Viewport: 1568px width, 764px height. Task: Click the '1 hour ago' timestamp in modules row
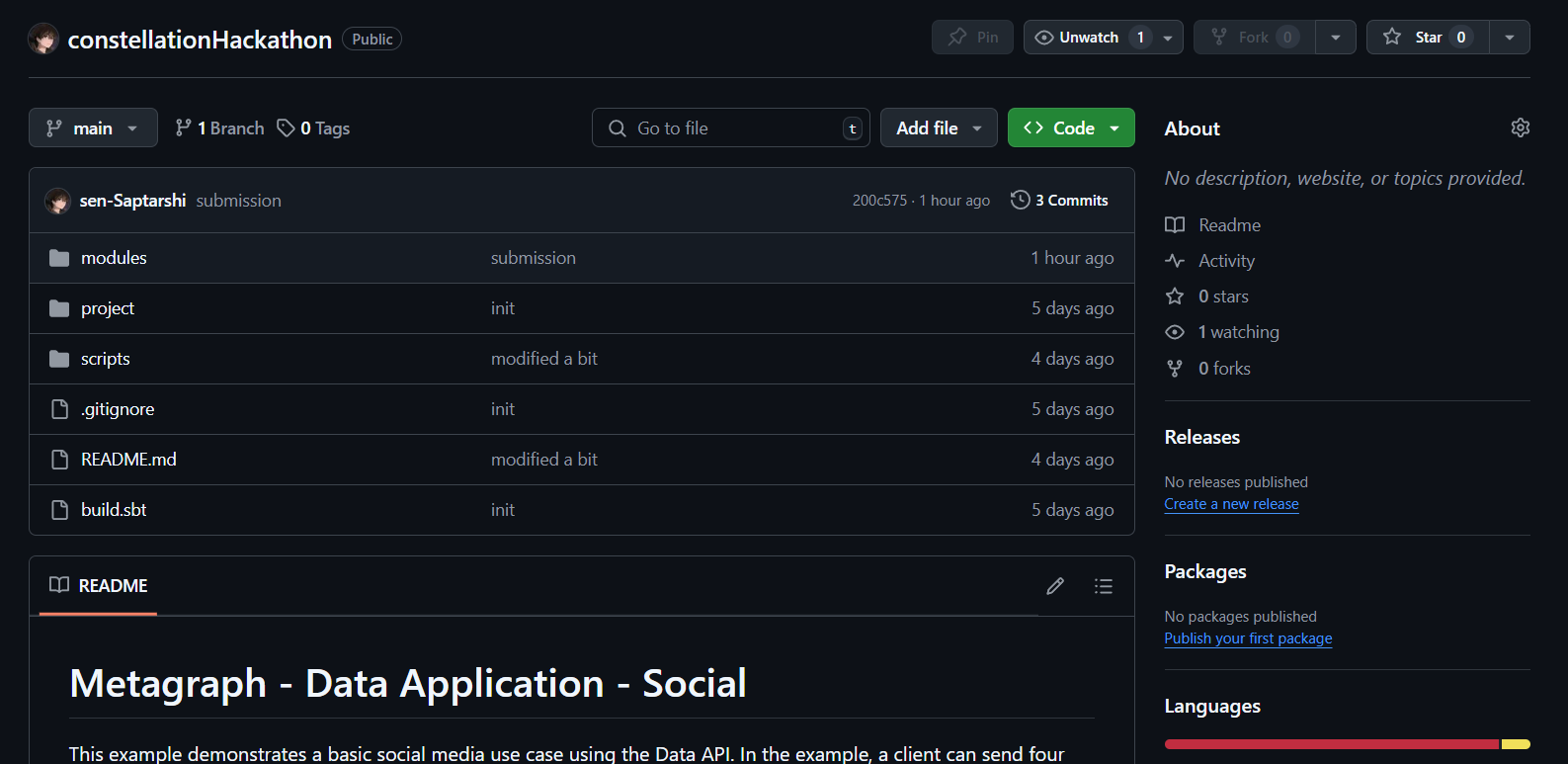click(x=1072, y=258)
